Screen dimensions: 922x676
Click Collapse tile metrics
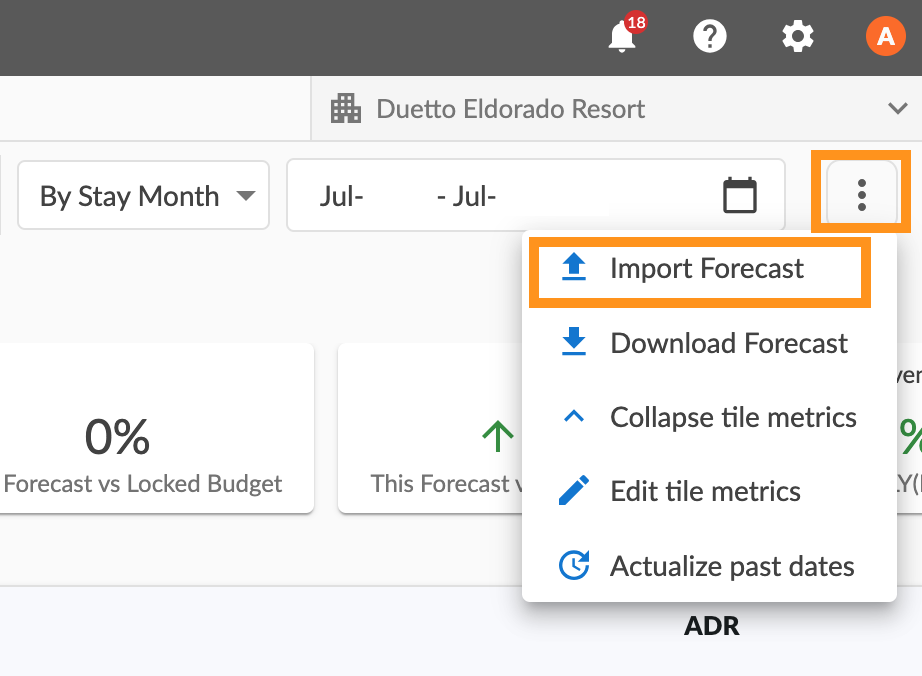[733, 416]
